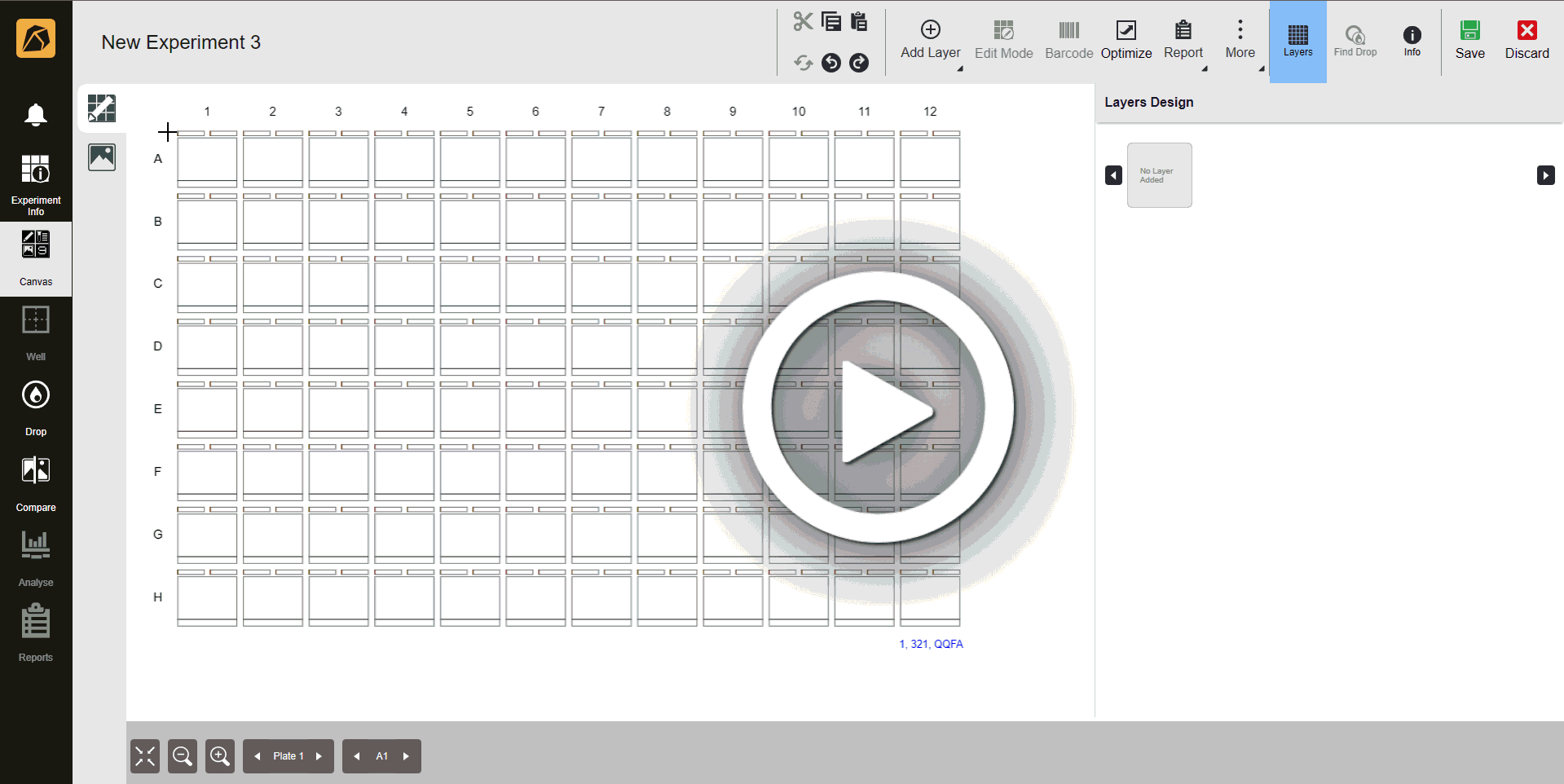Expand the Add Layer dropdown
Image resolution: width=1564 pixels, height=784 pixels.
coord(960,69)
